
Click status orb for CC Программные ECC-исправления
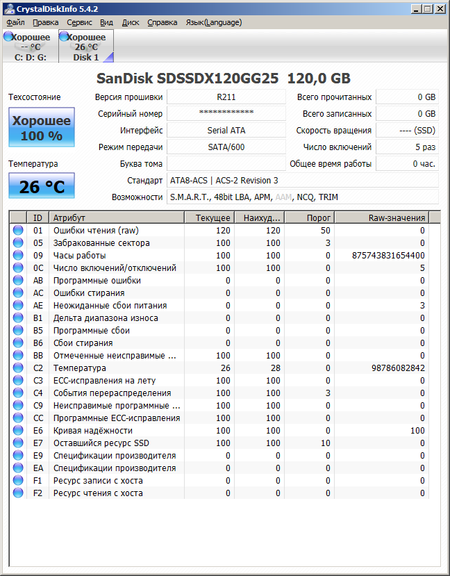pyautogui.click(x=18, y=418)
